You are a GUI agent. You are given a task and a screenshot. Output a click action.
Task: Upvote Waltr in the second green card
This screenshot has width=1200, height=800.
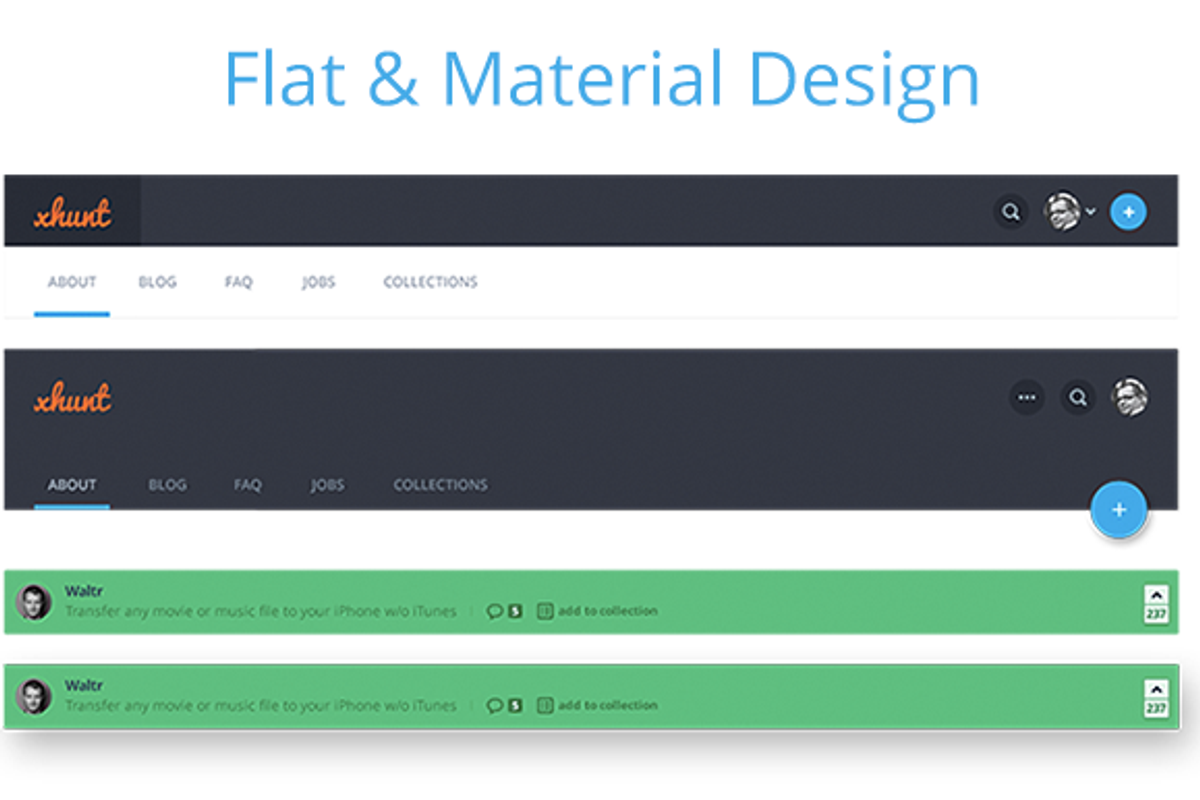(1156, 689)
